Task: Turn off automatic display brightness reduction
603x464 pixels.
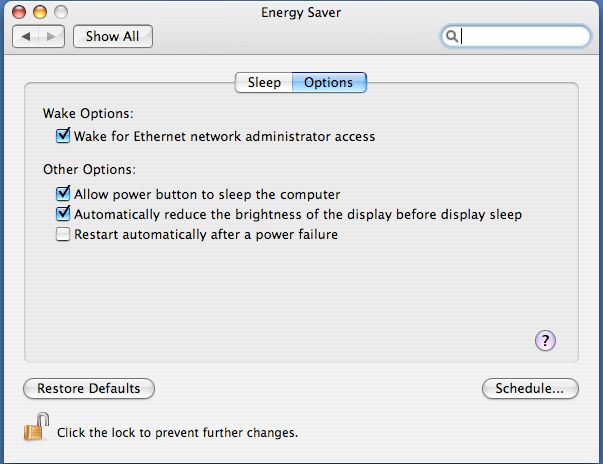Action: [x=64, y=214]
